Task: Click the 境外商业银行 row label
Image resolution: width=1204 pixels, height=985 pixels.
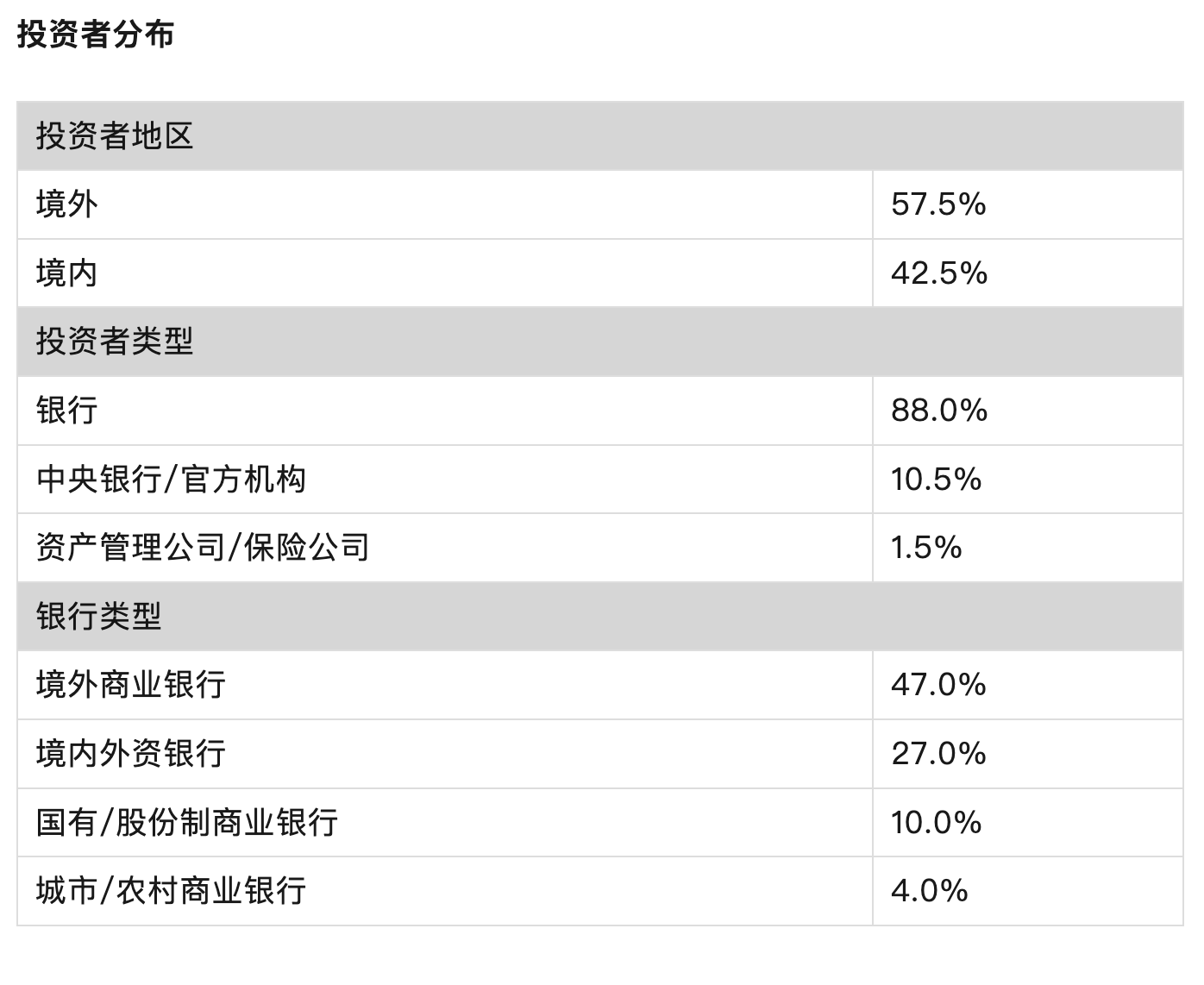Action: point(131,685)
